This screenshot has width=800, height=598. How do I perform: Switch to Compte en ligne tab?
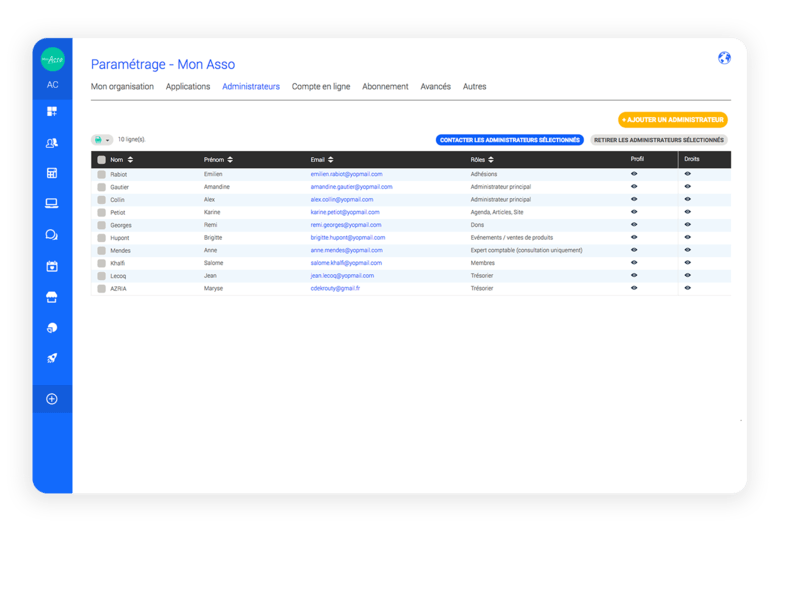pyautogui.click(x=321, y=87)
